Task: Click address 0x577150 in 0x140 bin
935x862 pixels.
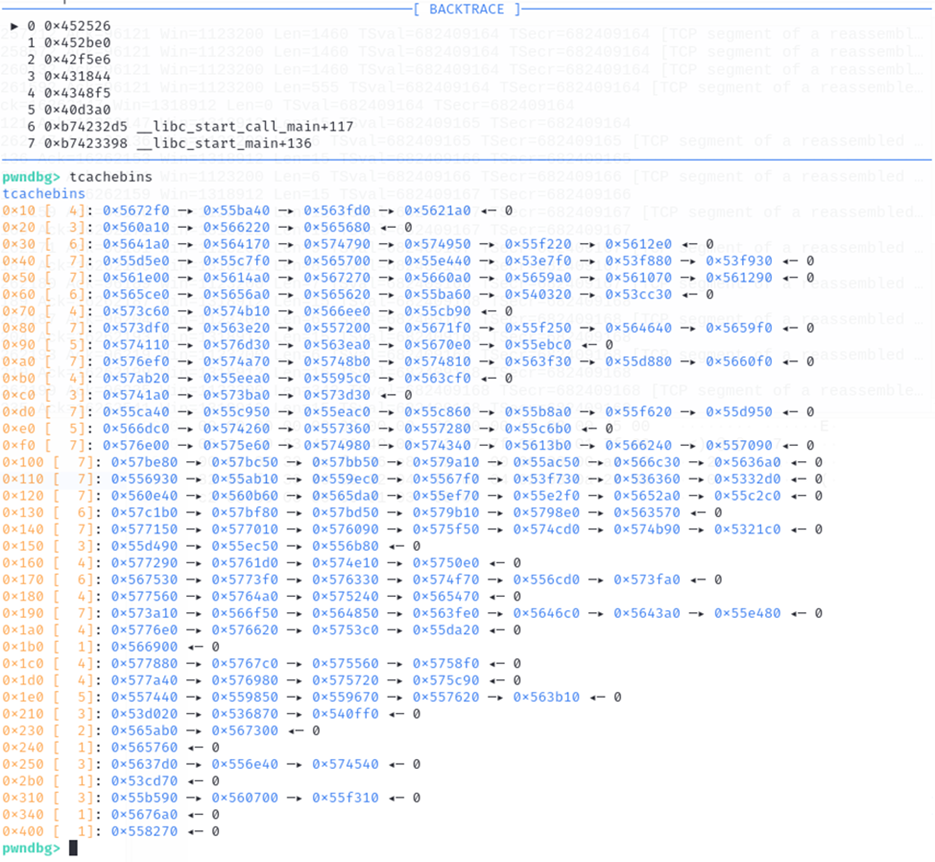Action: coord(144,529)
